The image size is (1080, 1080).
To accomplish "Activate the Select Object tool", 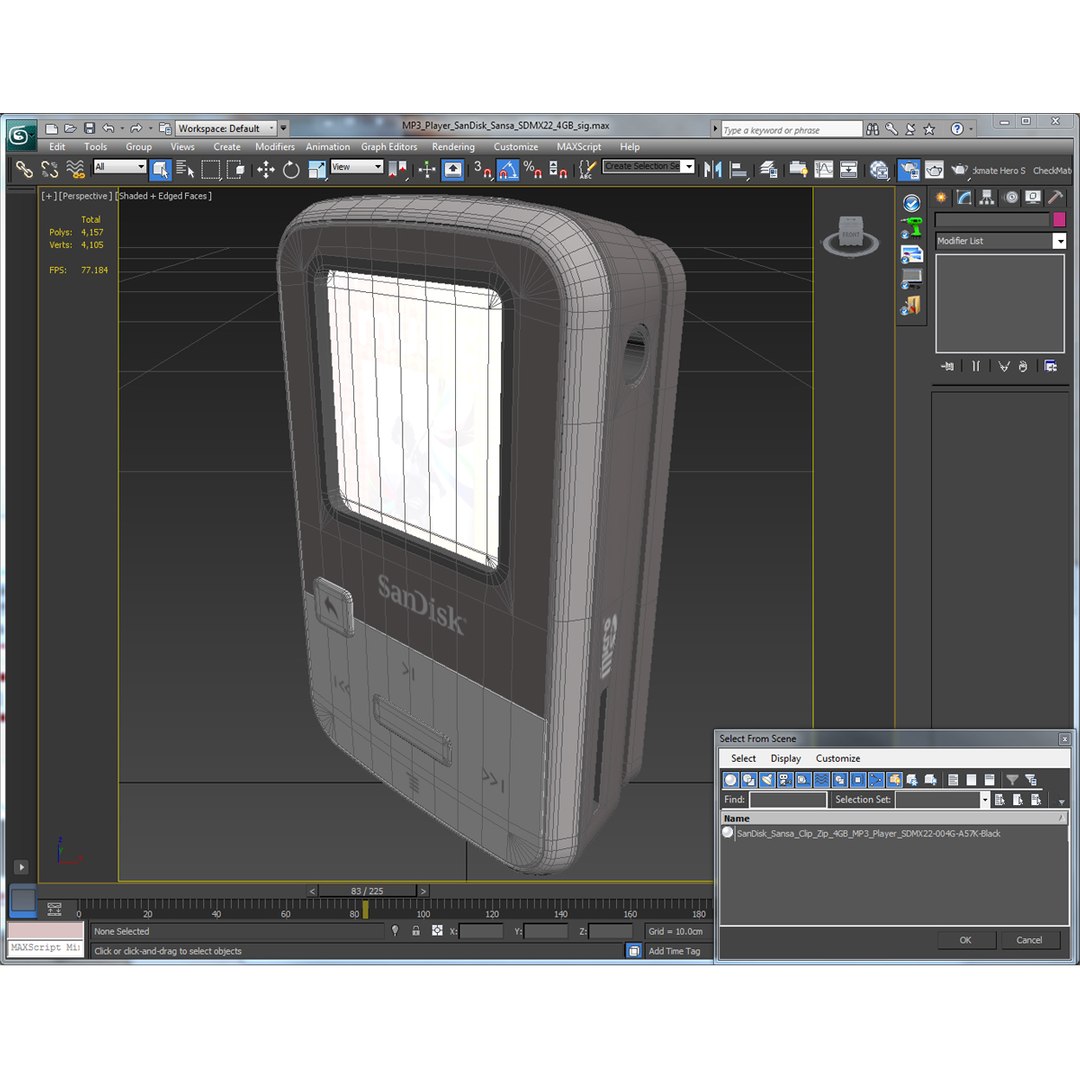I will pyautogui.click(x=160, y=169).
